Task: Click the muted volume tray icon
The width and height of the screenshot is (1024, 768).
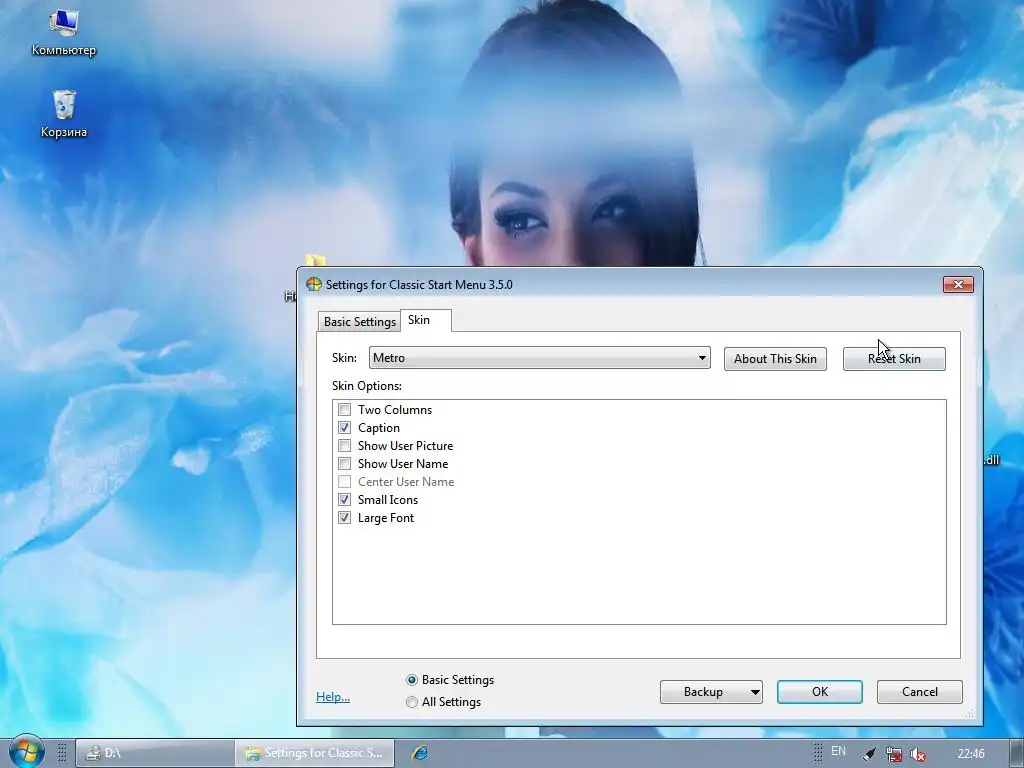Action: pos(918,754)
